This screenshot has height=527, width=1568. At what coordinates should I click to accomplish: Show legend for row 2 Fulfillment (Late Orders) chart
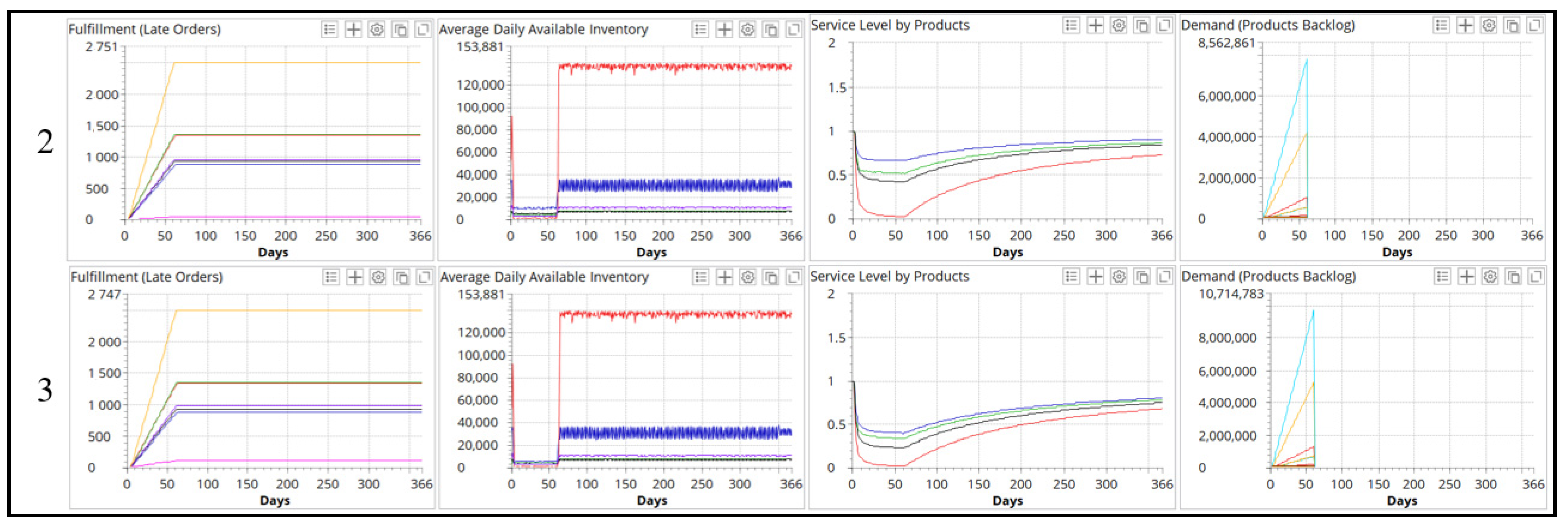point(329,29)
